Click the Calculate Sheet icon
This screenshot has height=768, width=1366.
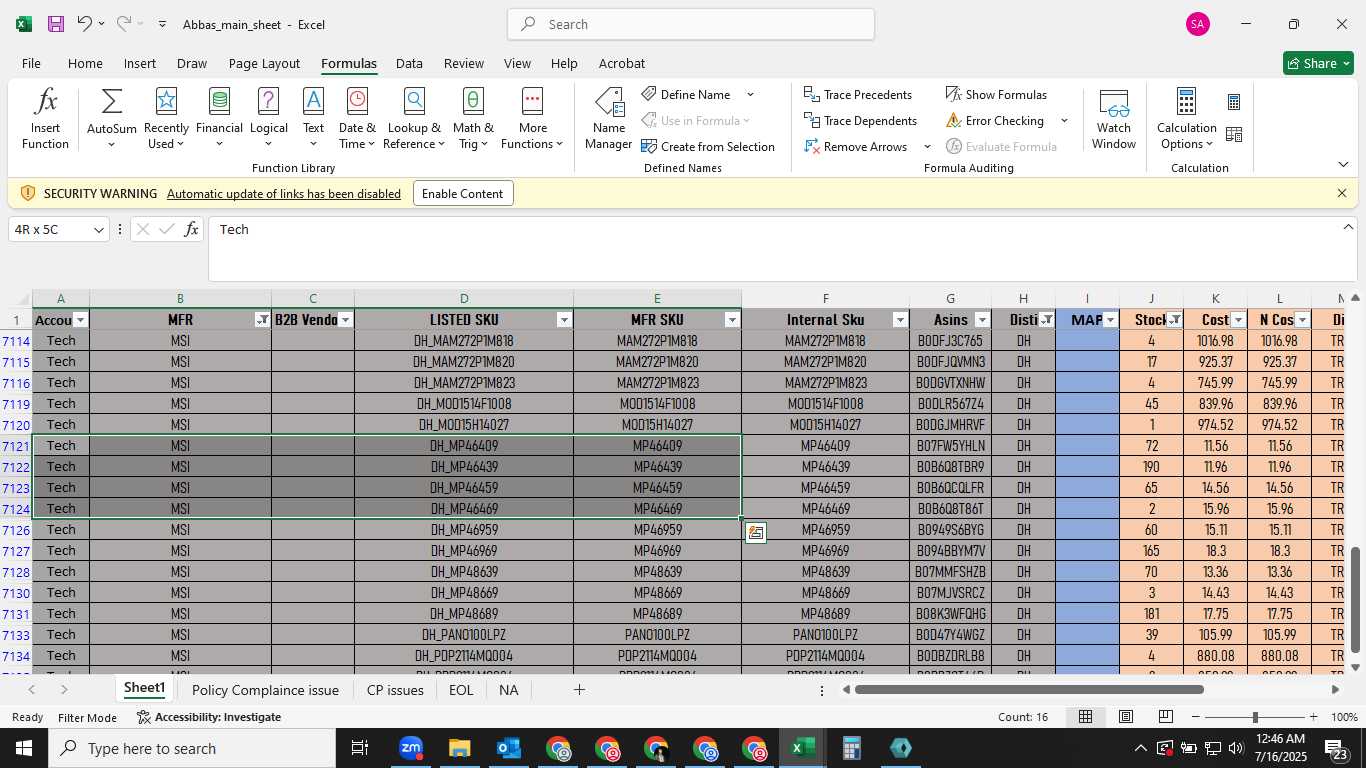coord(1234,134)
